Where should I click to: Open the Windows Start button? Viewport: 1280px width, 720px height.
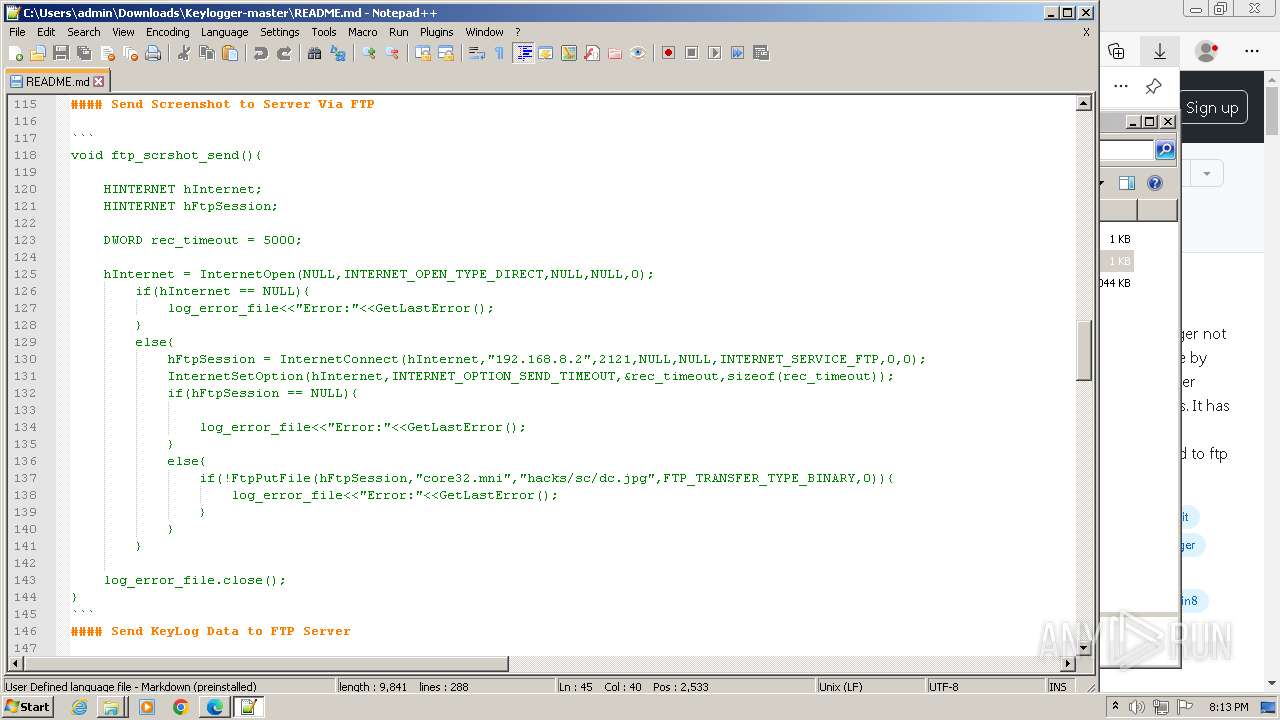point(27,707)
